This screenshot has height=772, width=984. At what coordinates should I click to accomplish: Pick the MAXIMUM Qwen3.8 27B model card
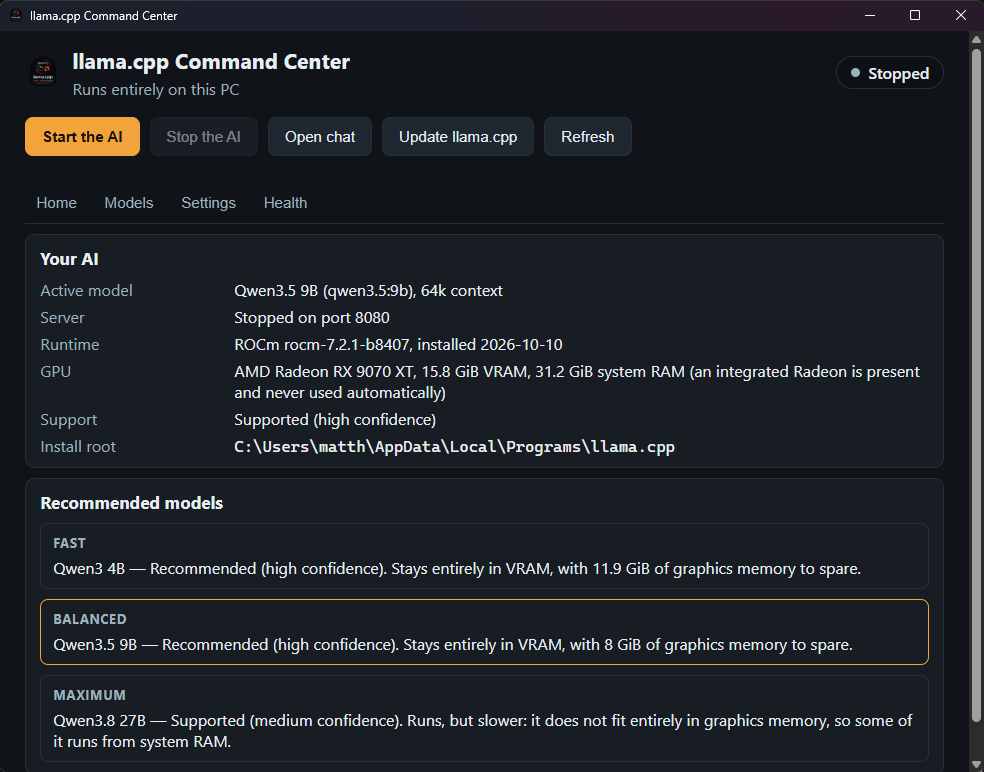484,718
